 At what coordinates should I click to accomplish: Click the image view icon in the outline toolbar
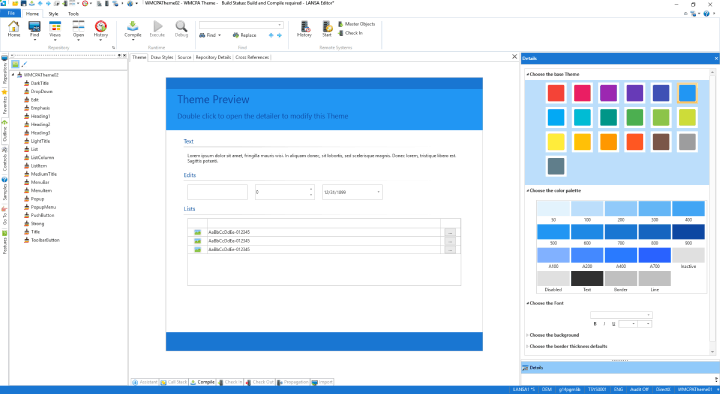[x=16, y=64]
